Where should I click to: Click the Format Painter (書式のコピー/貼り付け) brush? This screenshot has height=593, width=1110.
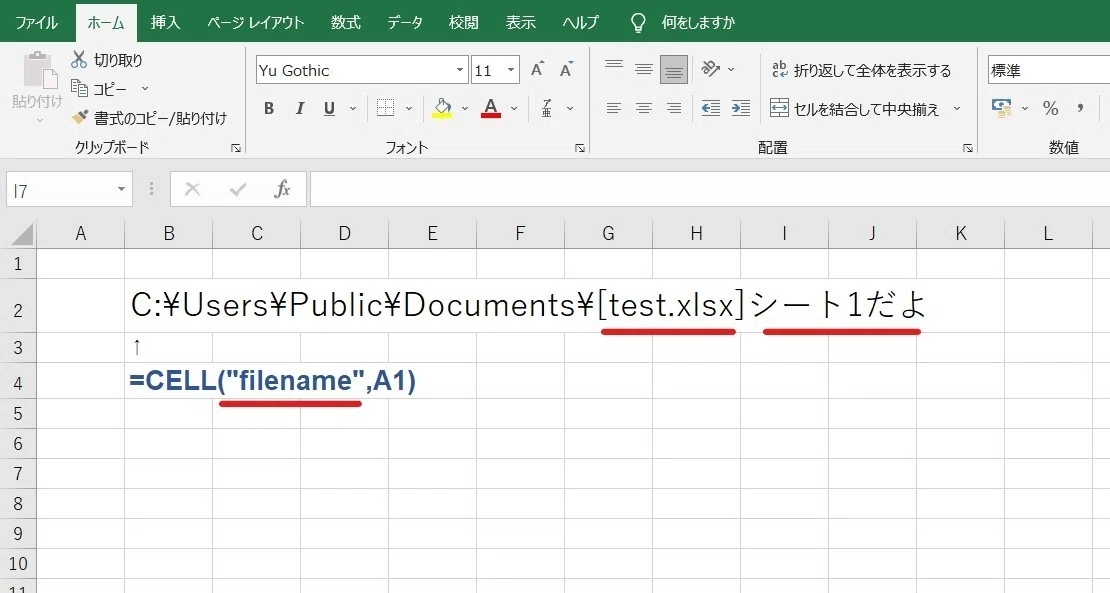coord(80,117)
